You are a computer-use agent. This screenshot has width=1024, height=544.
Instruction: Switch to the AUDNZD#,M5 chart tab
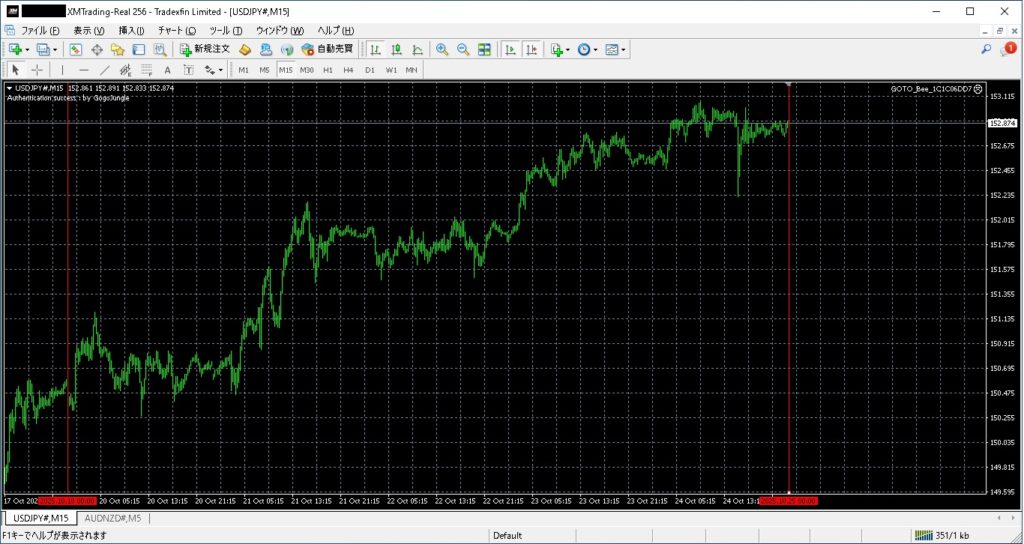click(x=111, y=518)
